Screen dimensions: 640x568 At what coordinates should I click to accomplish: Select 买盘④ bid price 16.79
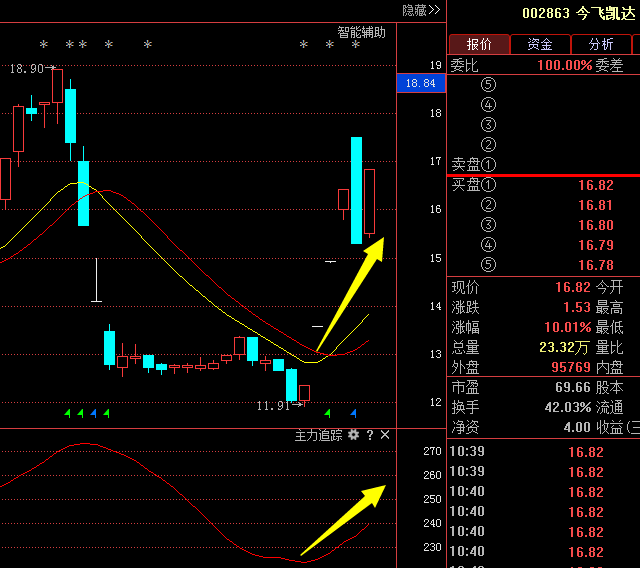tap(596, 245)
